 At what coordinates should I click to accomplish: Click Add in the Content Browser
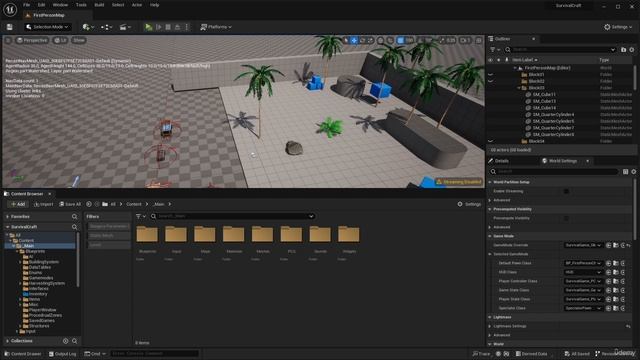[18, 204]
